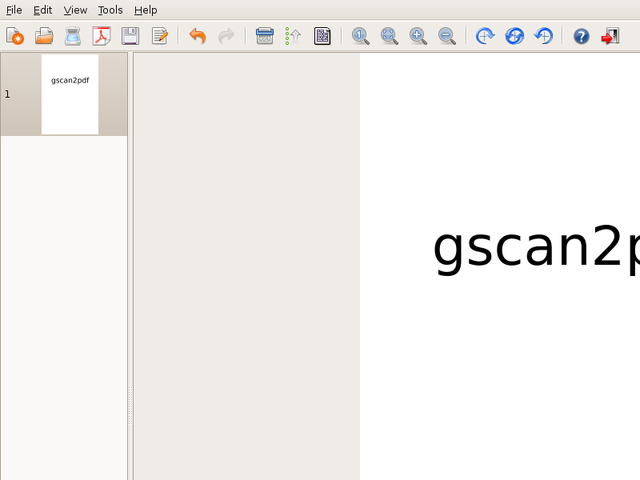Click the floppy disk Save icon
Screen dimensions: 640x480
point(131,36)
